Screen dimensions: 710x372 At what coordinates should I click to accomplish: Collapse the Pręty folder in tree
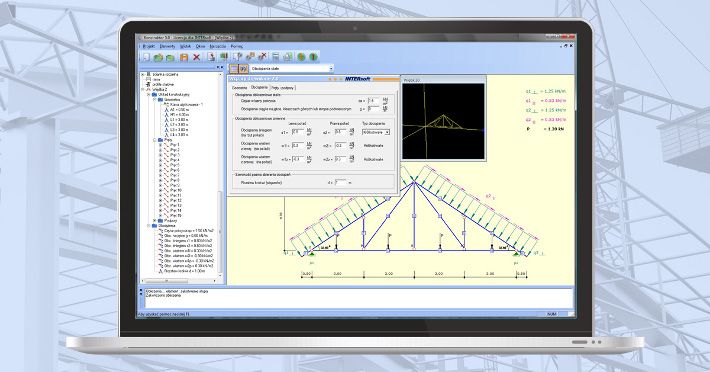[154, 140]
